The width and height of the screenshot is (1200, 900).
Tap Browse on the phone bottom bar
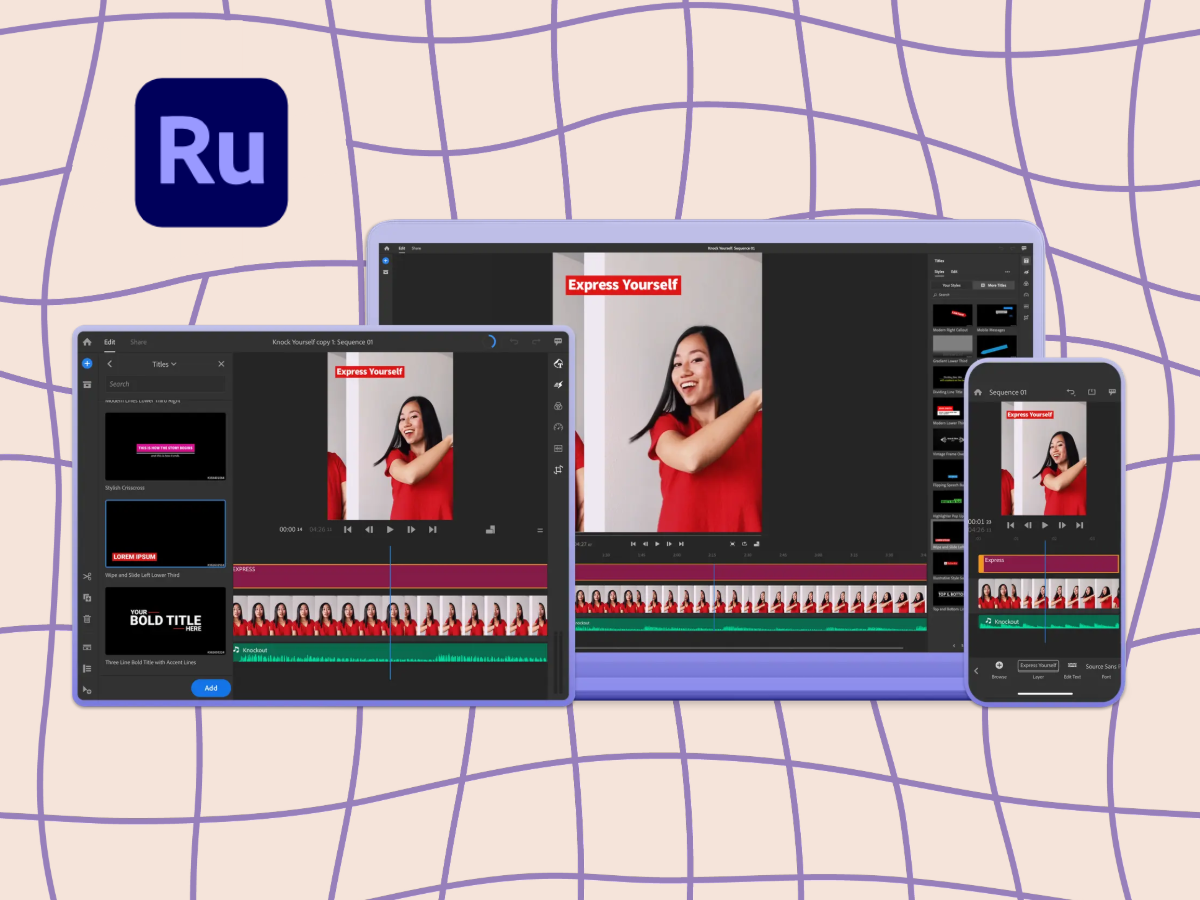(999, 666)
